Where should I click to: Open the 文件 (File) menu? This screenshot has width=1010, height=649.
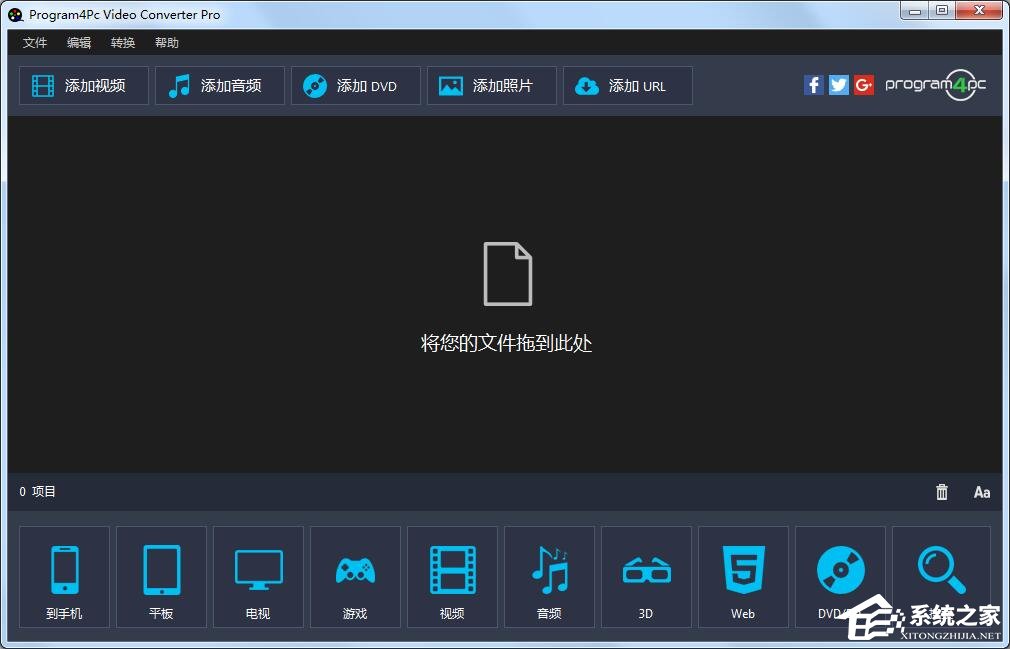point(35,42)
